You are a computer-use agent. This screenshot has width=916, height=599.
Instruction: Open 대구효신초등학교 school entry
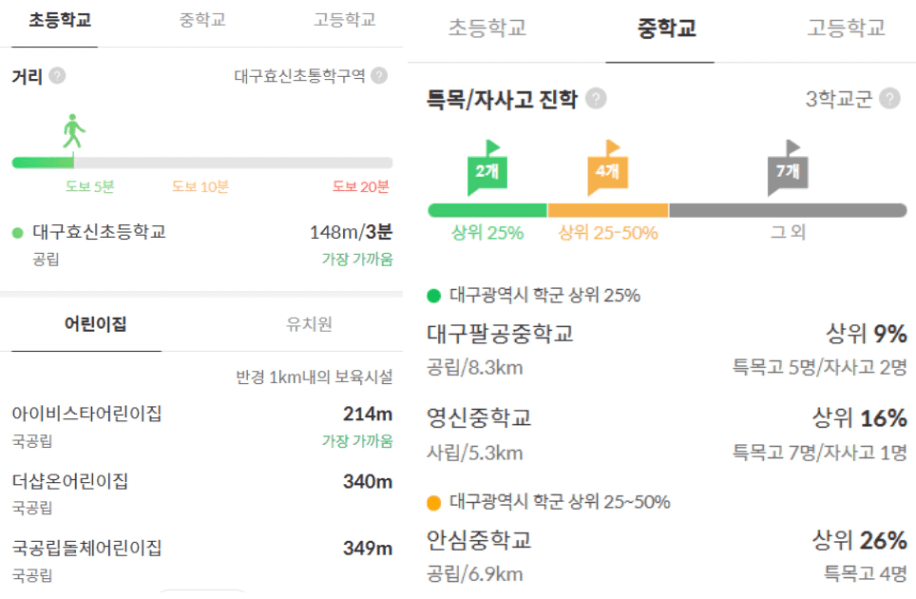pyautogui.click(x=100, y=232)
